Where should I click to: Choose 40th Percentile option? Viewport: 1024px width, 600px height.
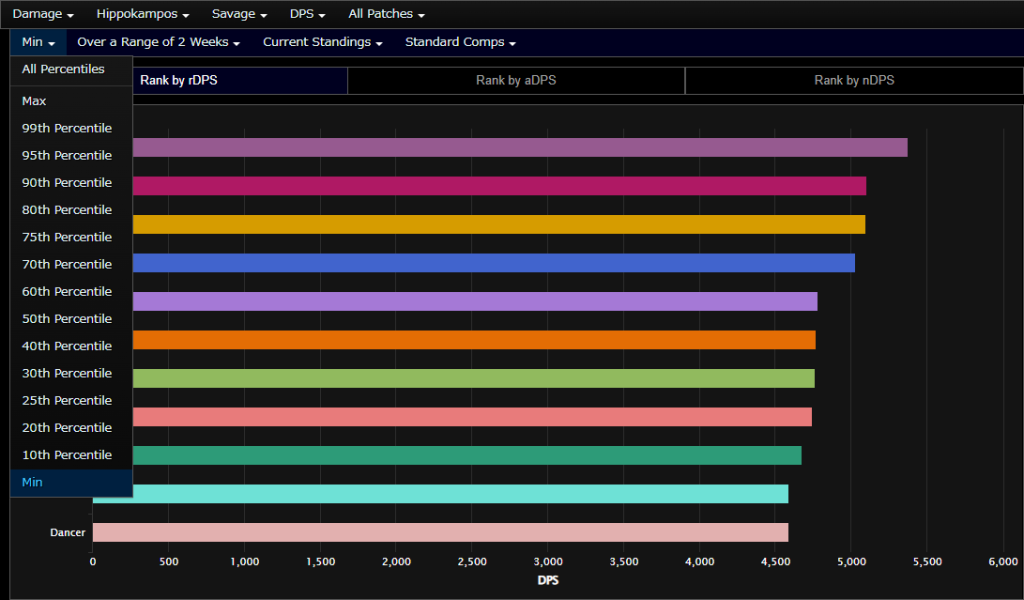tap(71, 346)
